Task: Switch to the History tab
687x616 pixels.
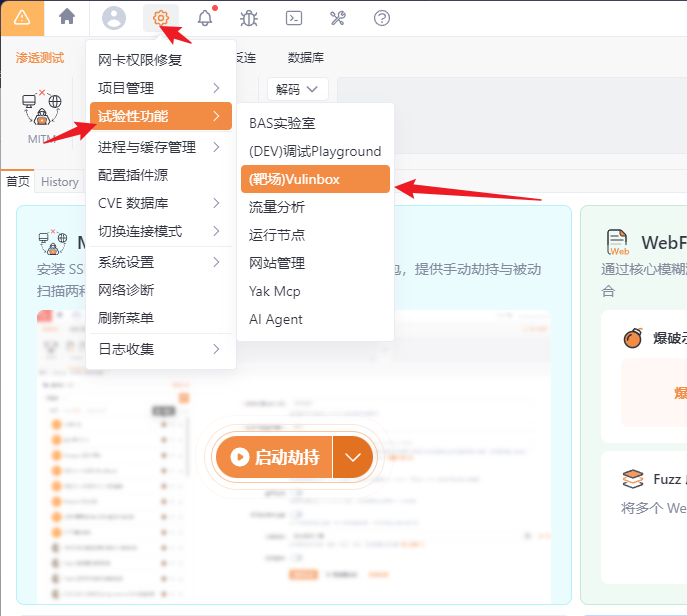Action: 60,182
